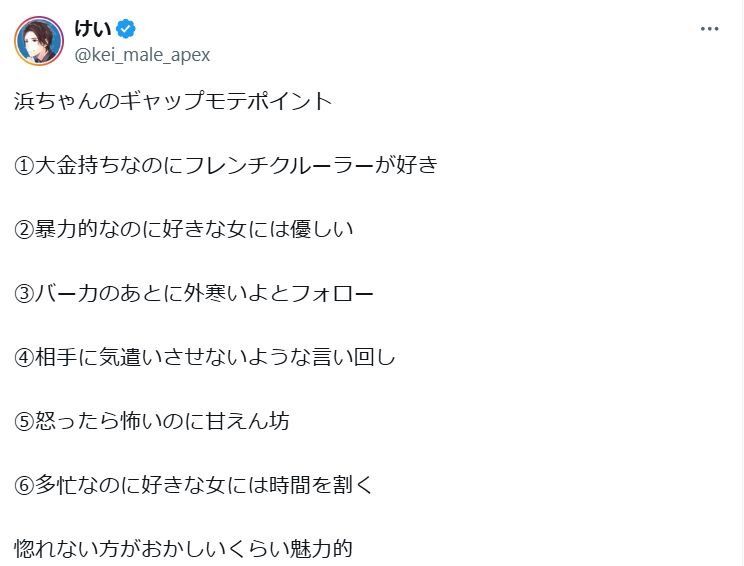Click the circled number ⑤ marker
744x566 pixels.
click(24, 421)
